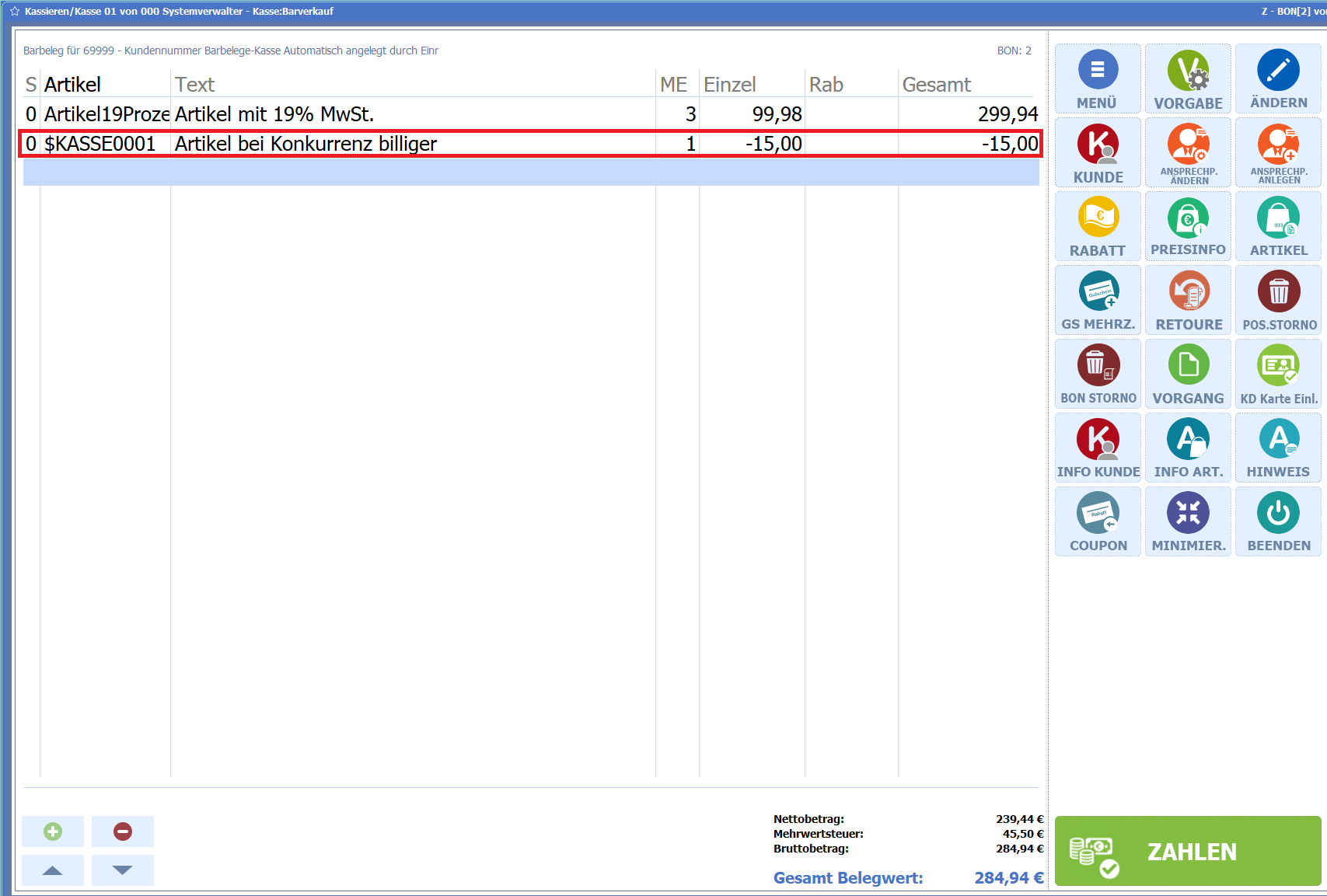Image resolution: width=1327 pixels, height=896 pixels.
Task: Click the green ZAHLEN pay button
Action: coord(1187,851)
